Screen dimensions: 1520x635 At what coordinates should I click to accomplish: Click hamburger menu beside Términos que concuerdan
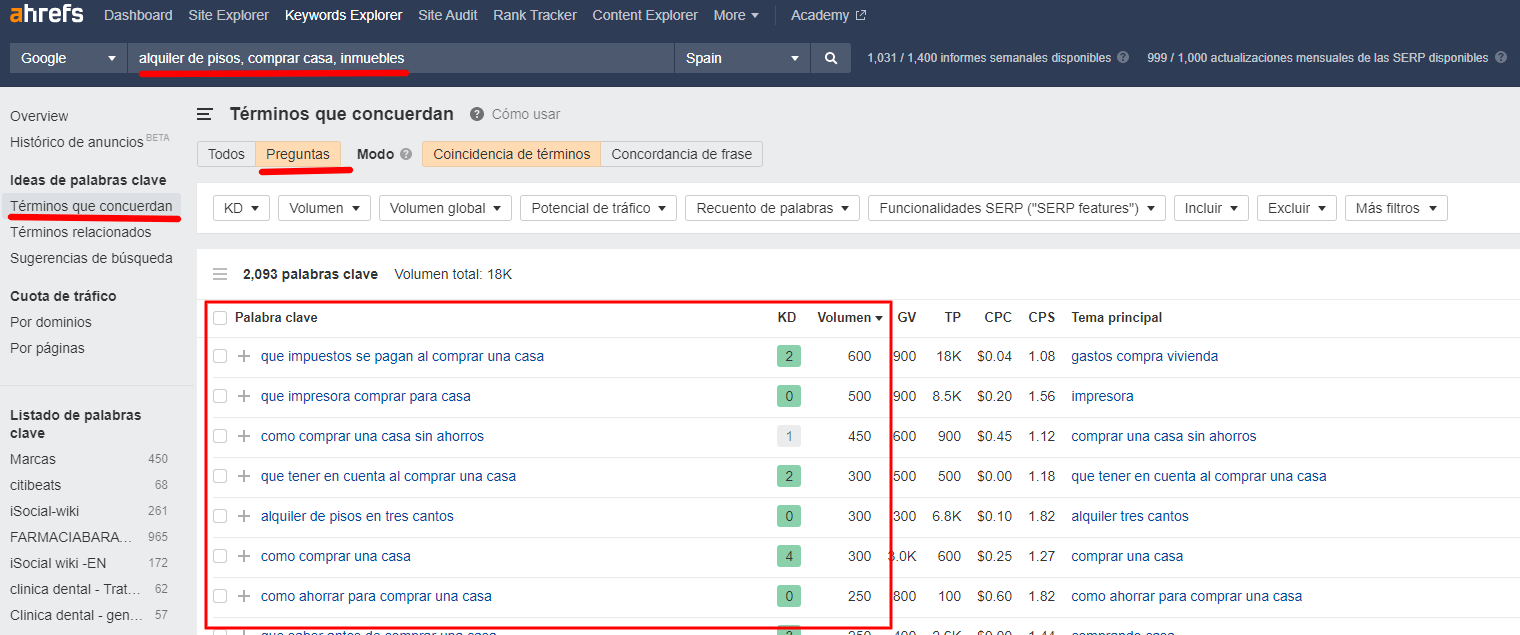pyautogui.click(x=205, y=114)
